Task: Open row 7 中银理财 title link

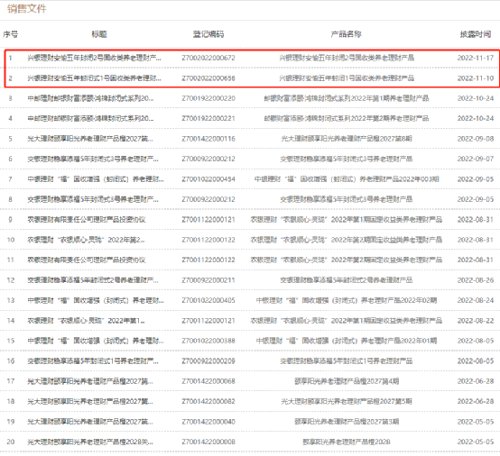Action: pyautogui.click(x=96, y=179)
